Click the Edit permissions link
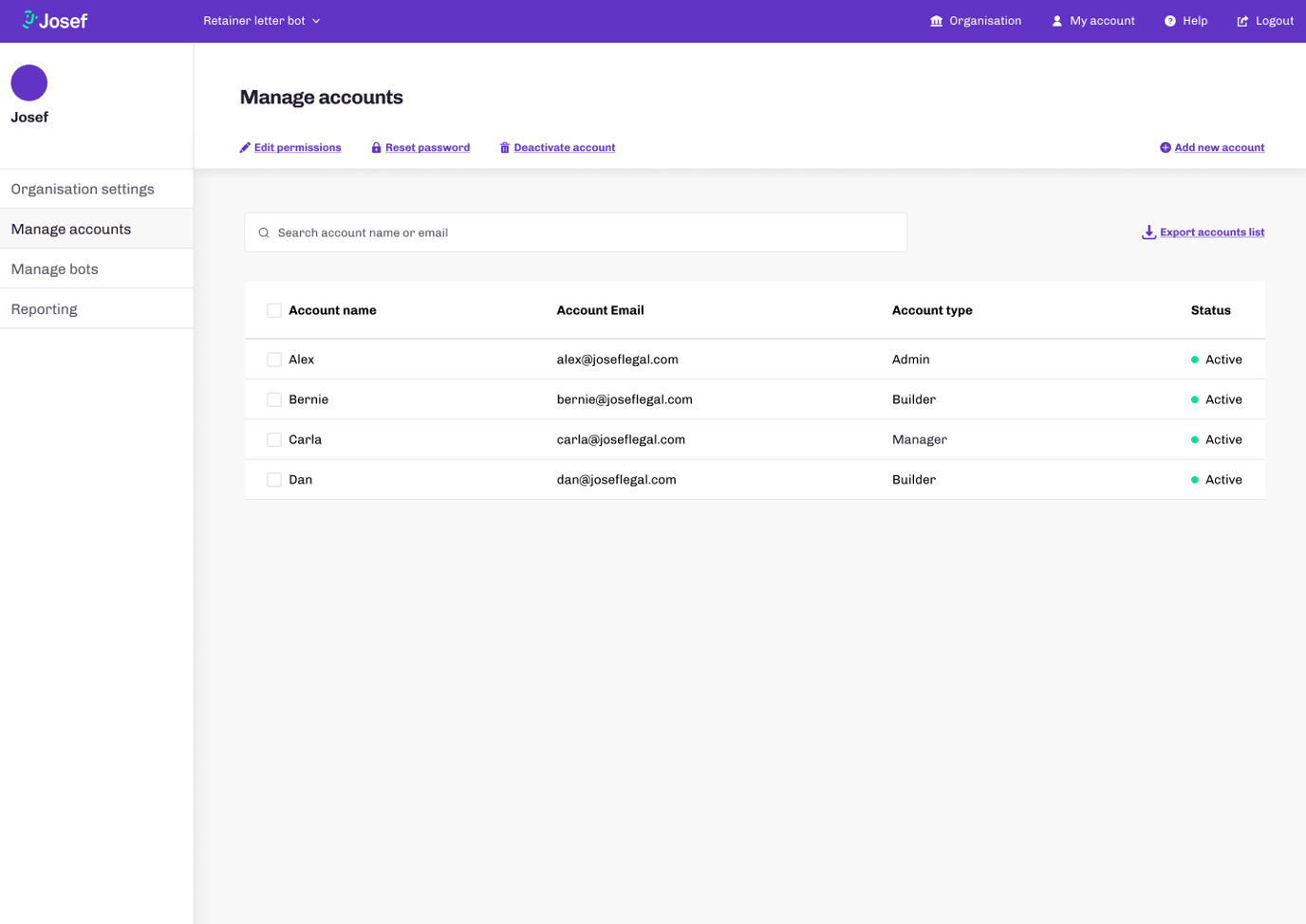 [x=297, y=147]
